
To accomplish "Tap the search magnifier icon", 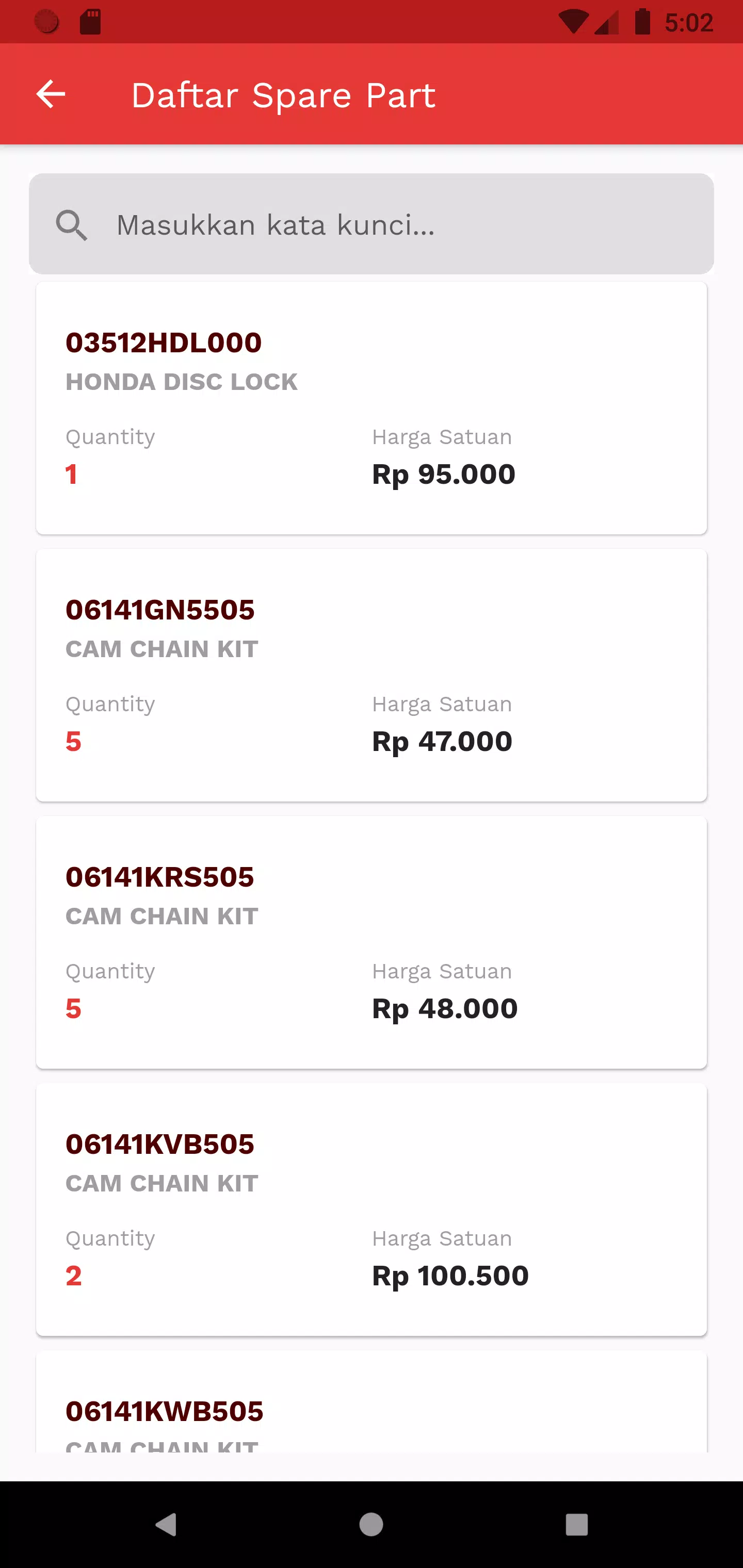I will tap(72, 225).
